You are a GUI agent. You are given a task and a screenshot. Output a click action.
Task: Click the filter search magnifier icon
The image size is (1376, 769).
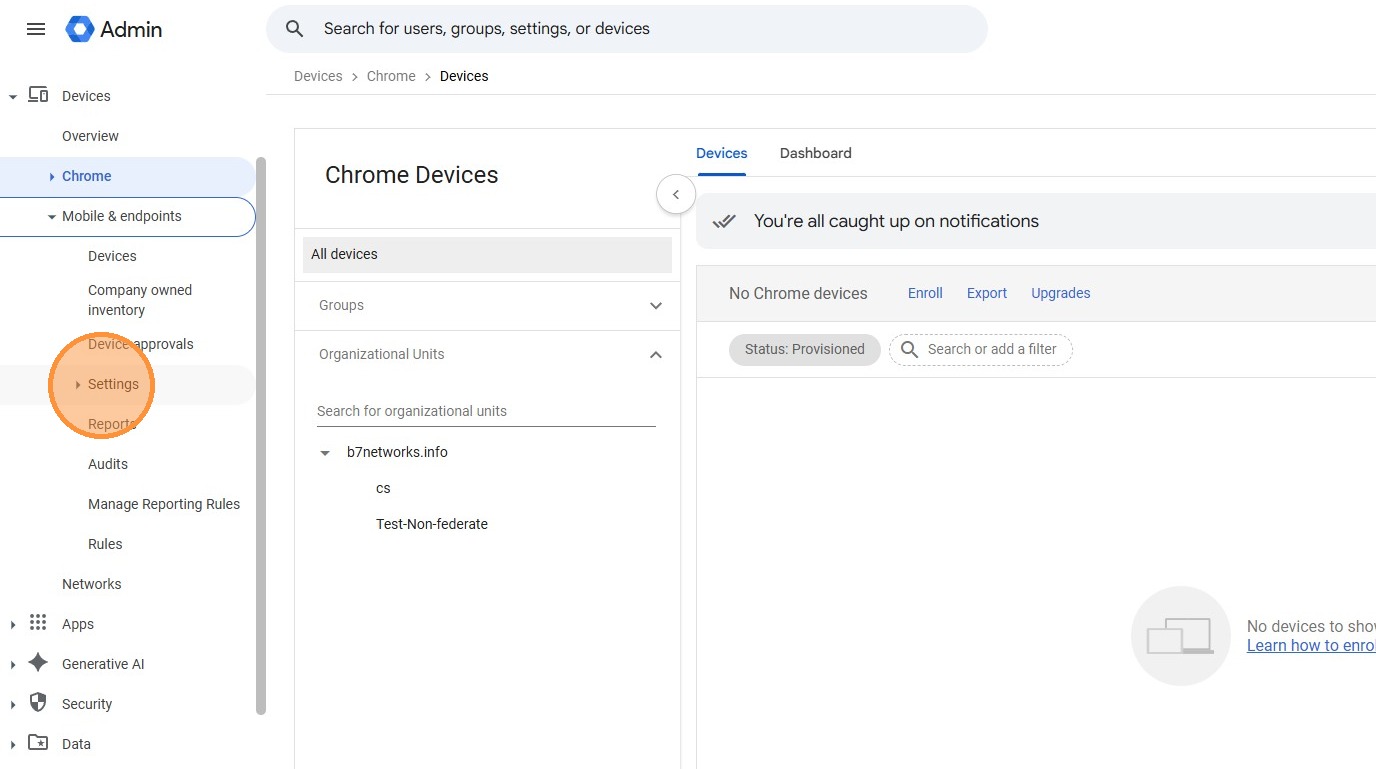910,349
